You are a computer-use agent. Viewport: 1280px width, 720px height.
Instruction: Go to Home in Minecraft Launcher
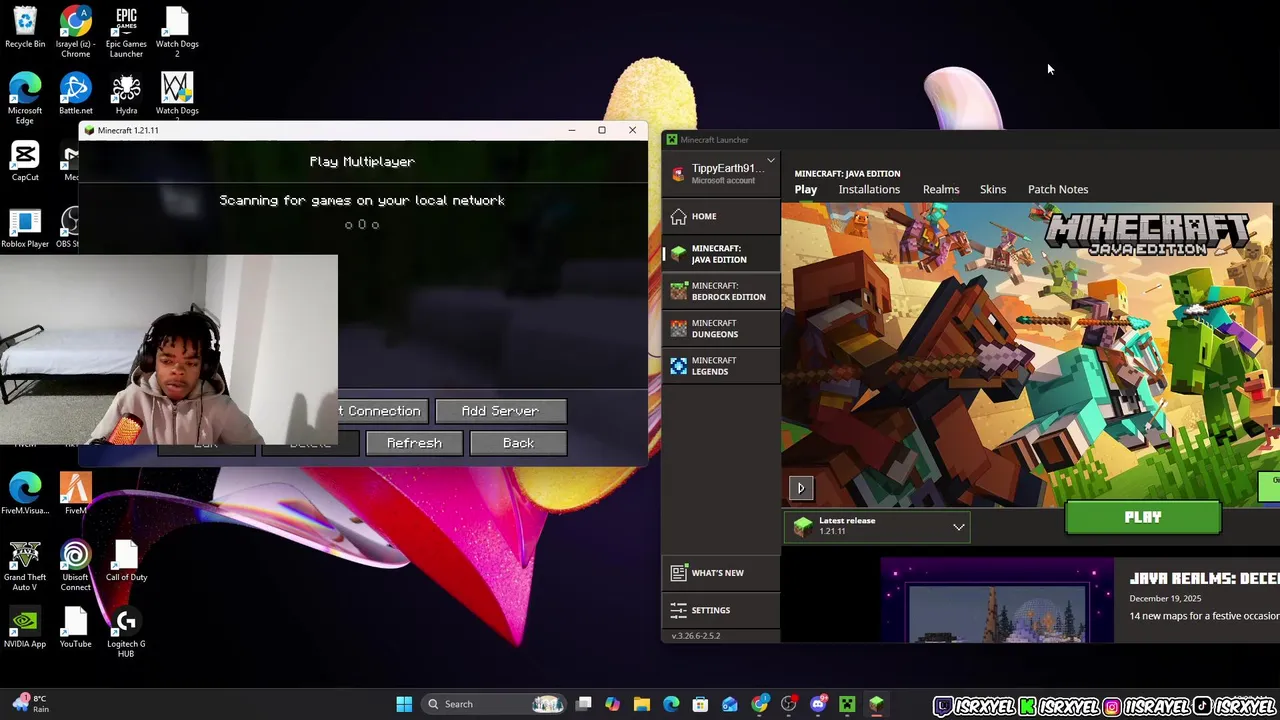(721, 216)
